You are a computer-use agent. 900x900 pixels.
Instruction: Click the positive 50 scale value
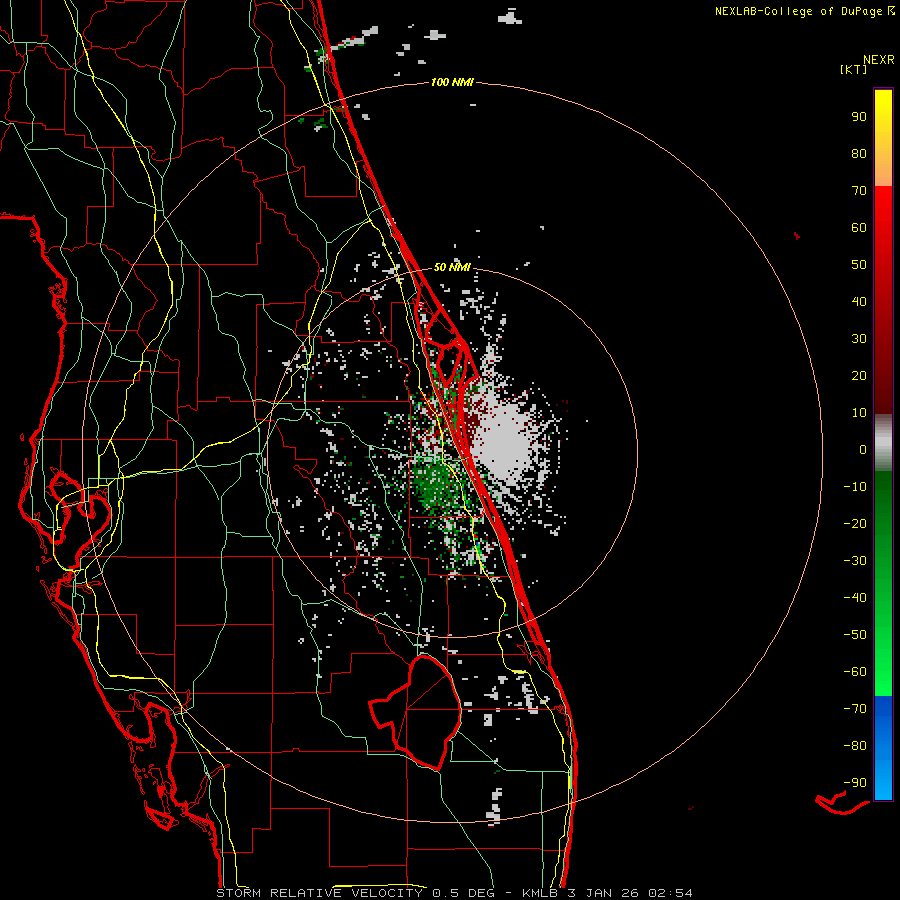click(x=859, y=265)
